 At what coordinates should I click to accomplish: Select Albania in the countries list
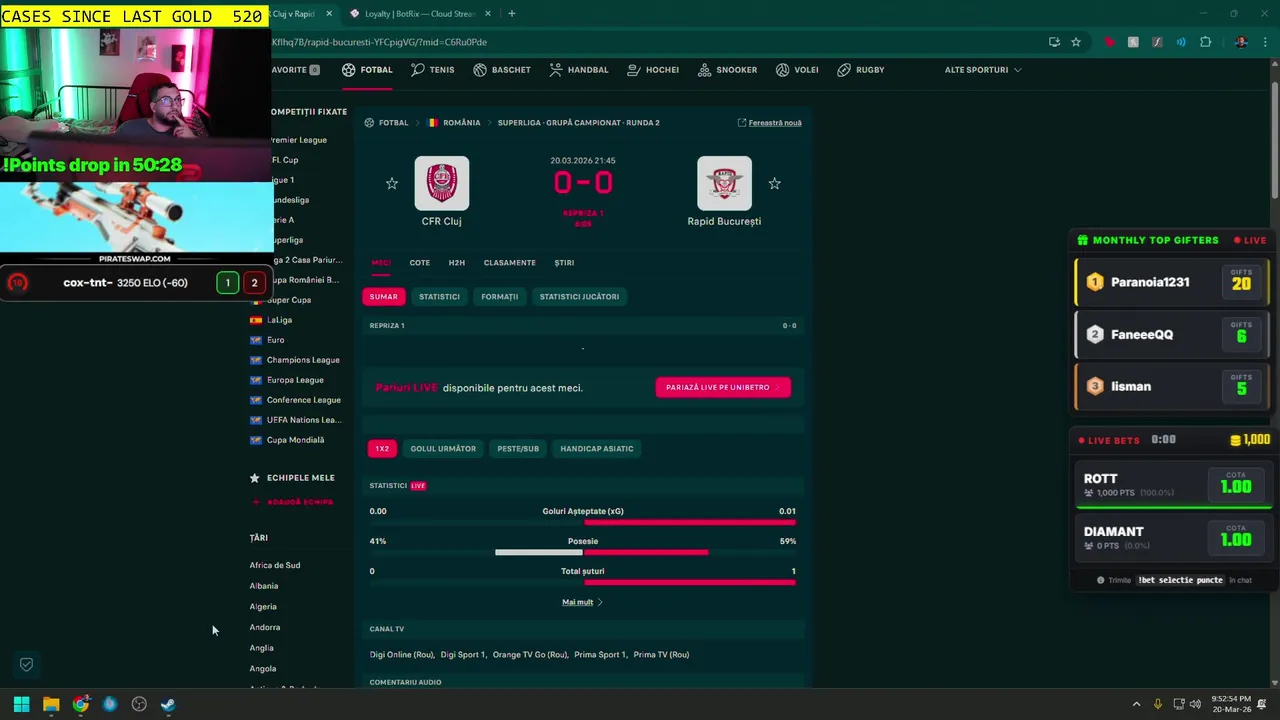[264, 586]
